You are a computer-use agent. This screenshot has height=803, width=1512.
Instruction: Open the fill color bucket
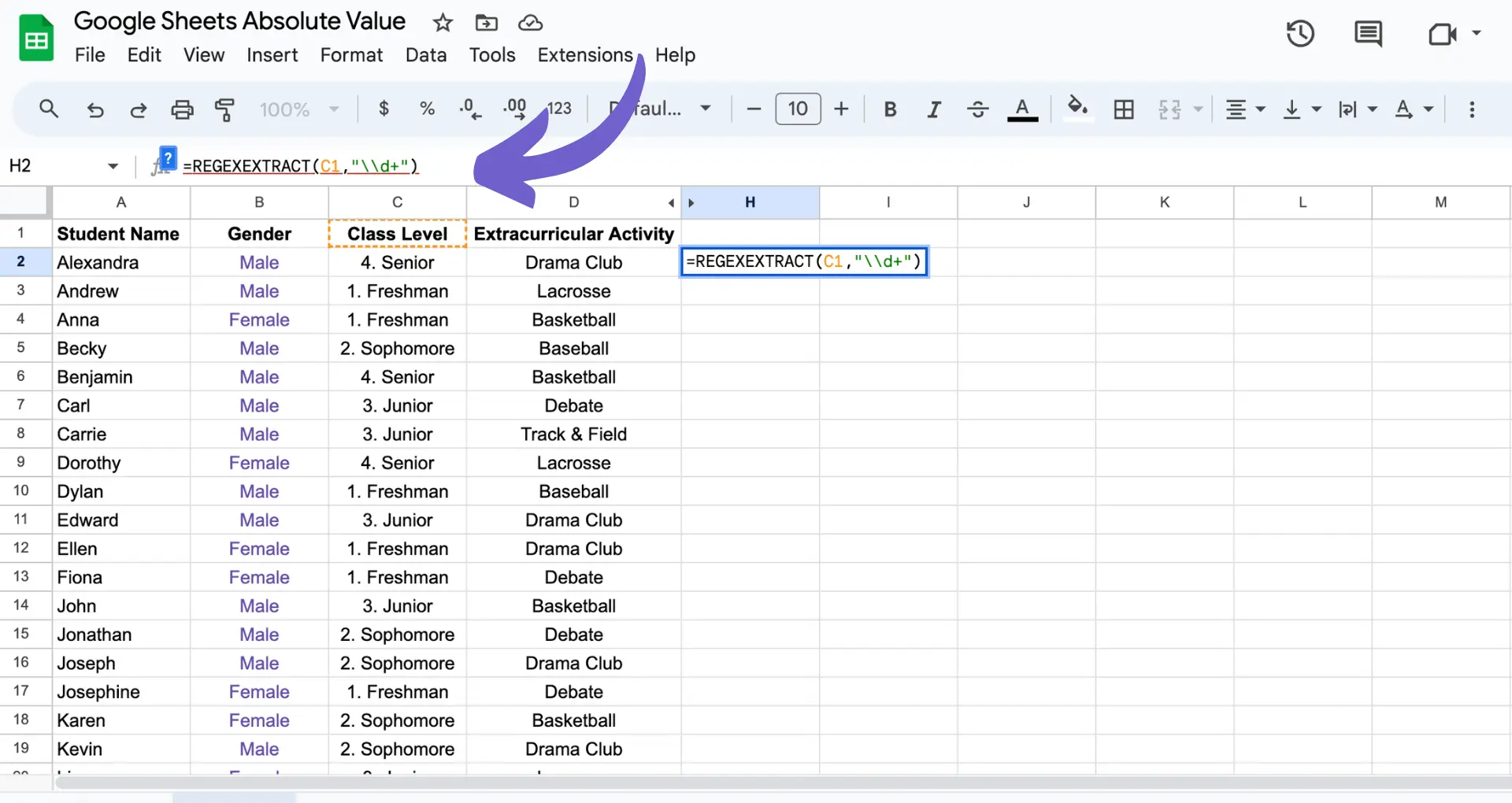click(1077, 107)
